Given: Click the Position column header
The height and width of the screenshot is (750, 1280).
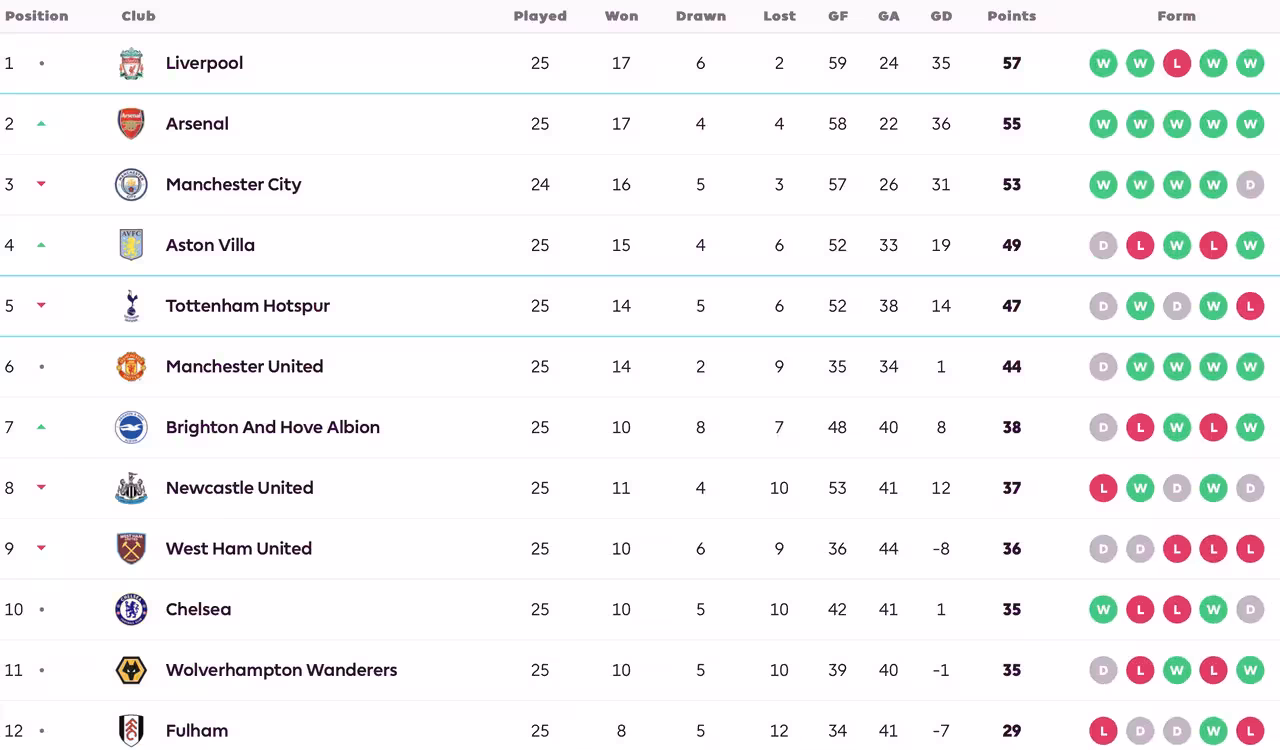Looking at the screenshot, I should tap(37, 16).
